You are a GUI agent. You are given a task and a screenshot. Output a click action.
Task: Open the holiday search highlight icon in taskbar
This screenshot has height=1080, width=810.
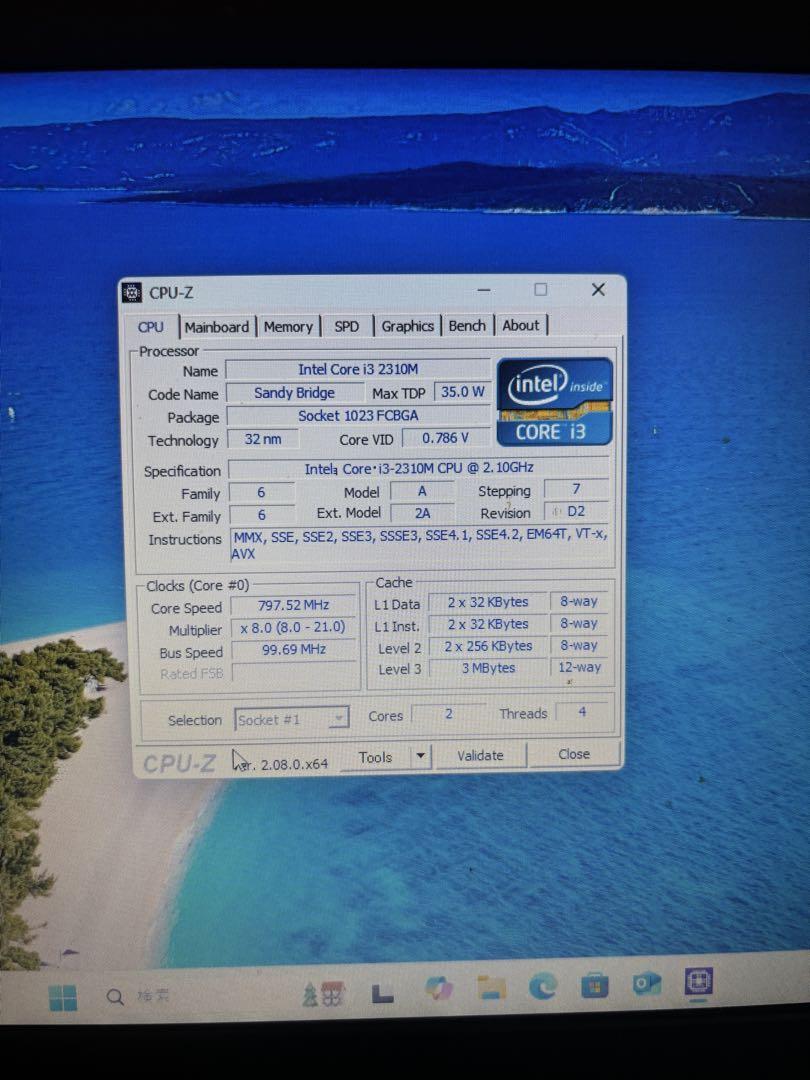coord(323,995)
